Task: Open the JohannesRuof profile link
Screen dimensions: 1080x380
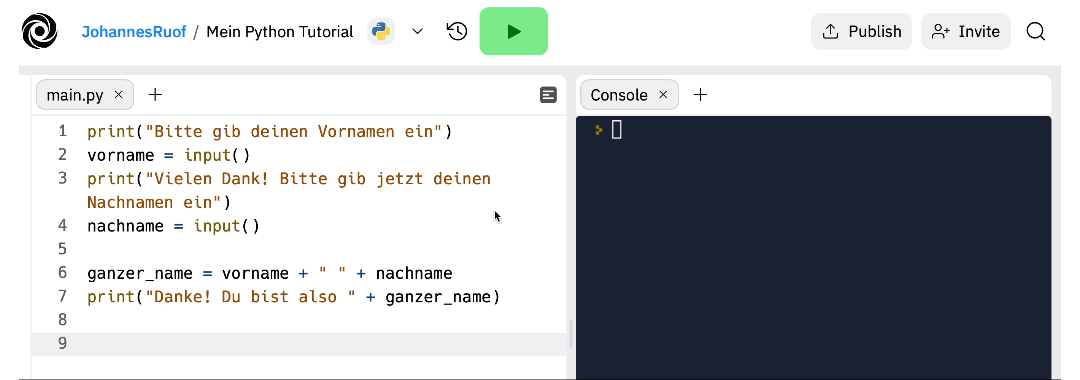Action: (x=134, y=32)
